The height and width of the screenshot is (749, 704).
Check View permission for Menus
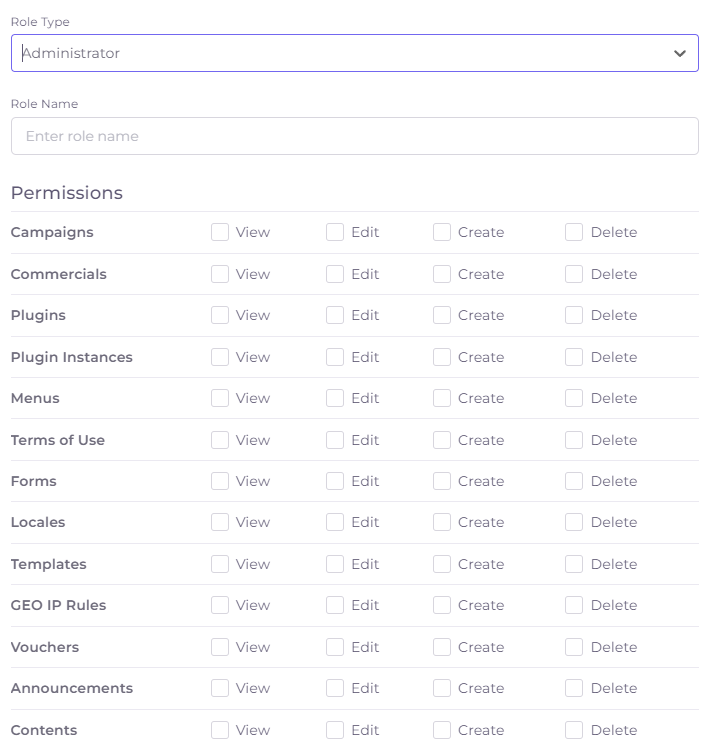pyautogui.click(x=220, y=398)
